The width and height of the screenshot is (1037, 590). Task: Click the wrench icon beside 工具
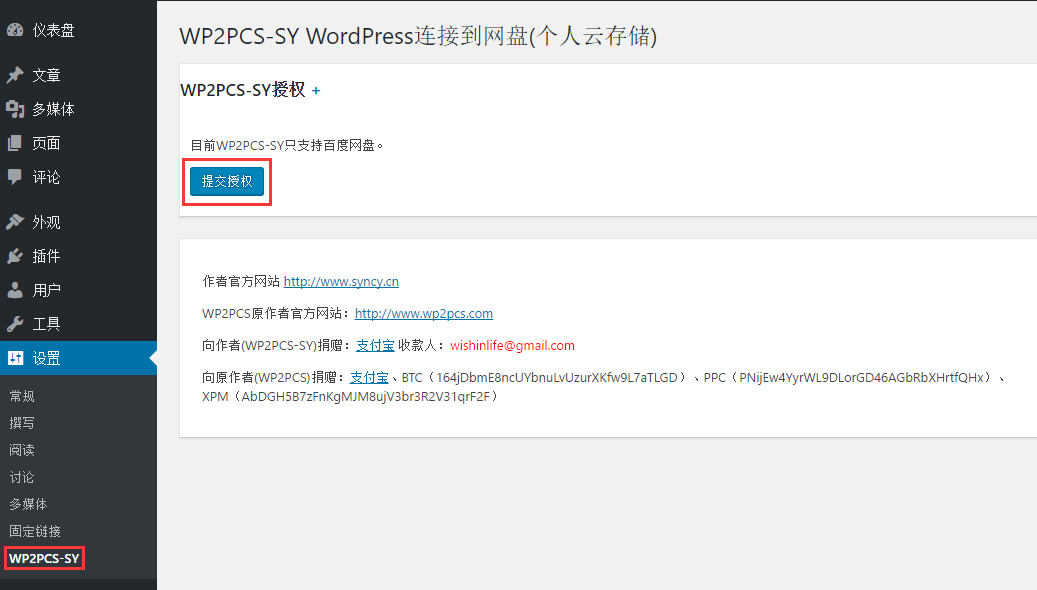[15, 323]
